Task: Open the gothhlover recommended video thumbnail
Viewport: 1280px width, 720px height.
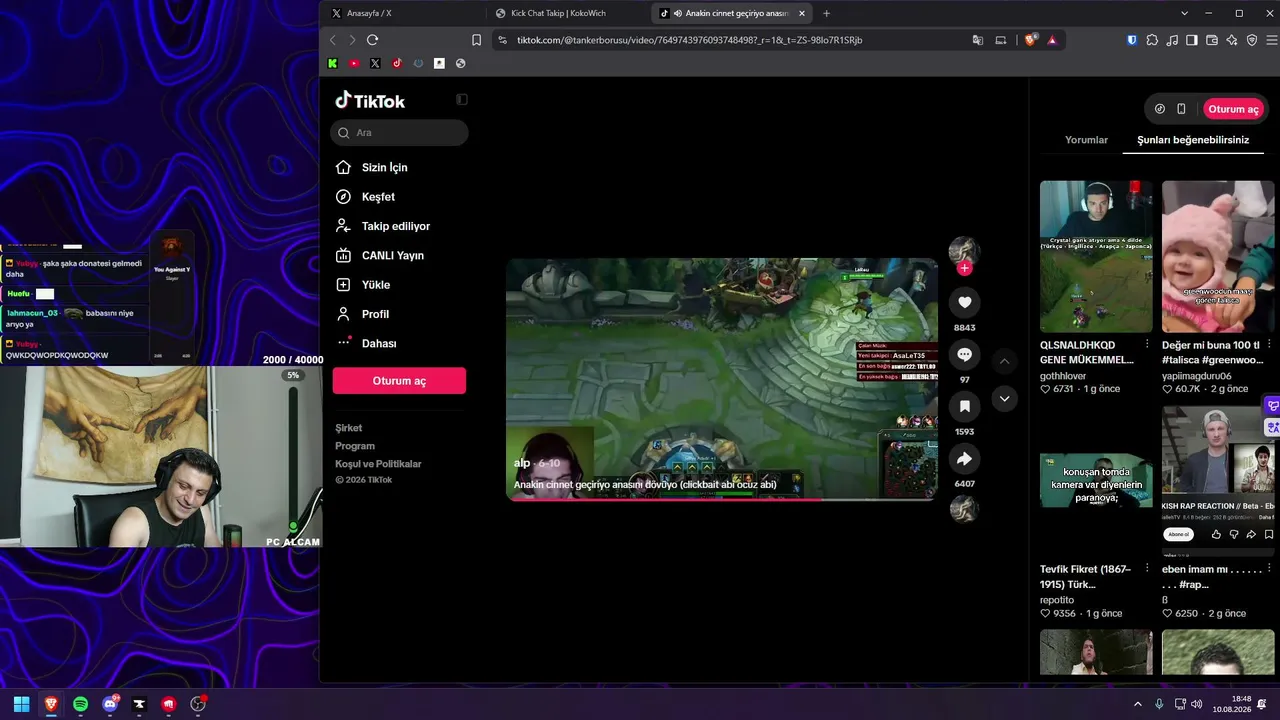Action: pos(1096,256)
